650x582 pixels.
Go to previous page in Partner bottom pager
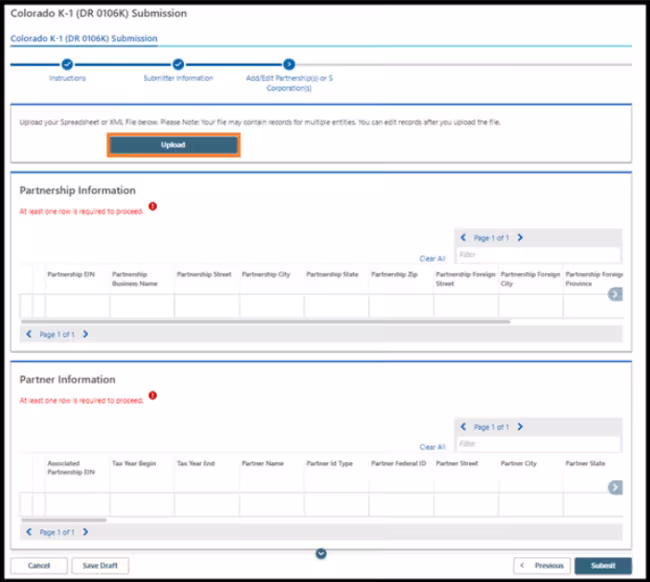(x=29, y=532)
